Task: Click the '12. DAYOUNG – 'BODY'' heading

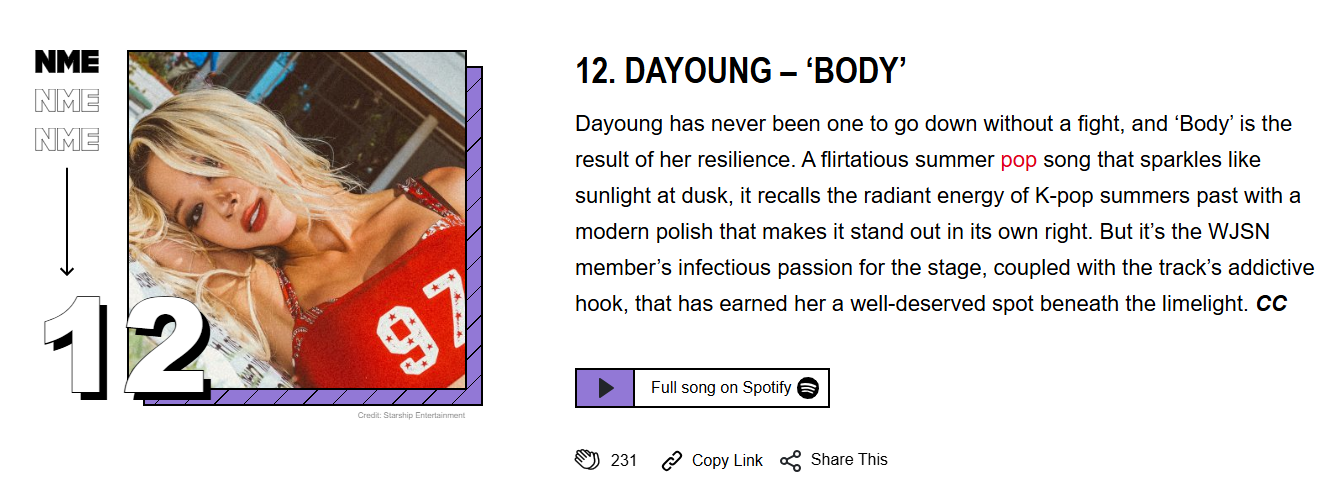Action: (x=741, y=72)
